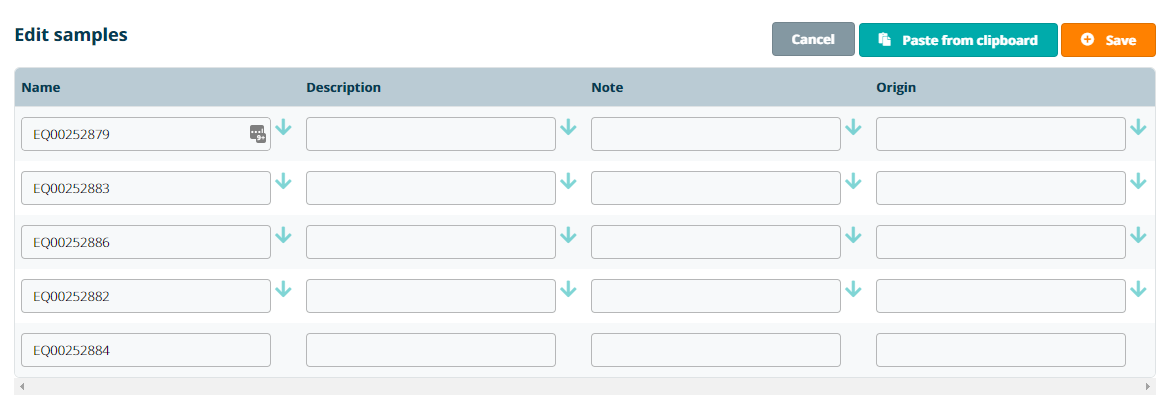Click the Origin column header
Screen dimensions: 1169x407
[x=896, y=87]
